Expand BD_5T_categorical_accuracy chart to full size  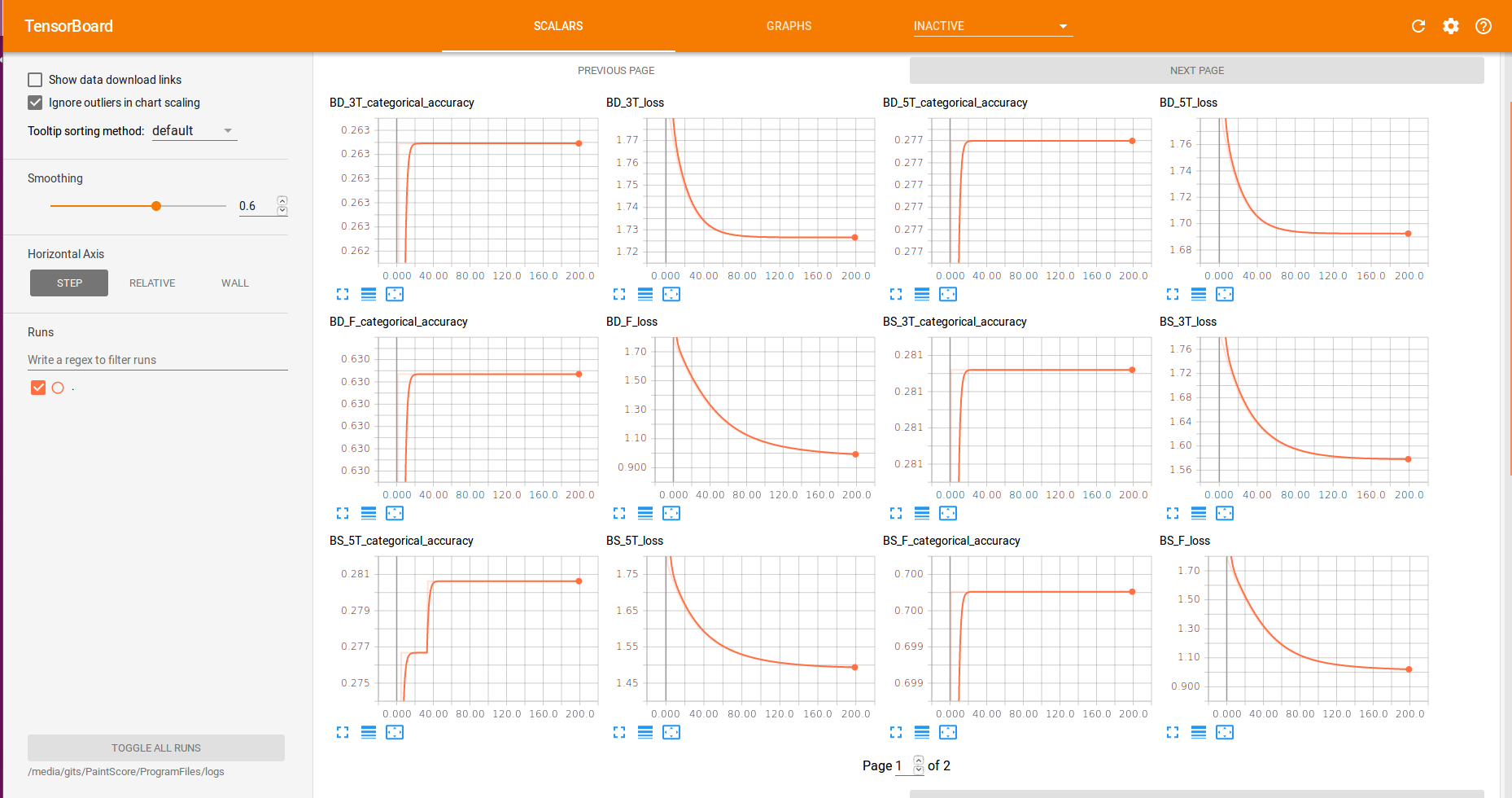896,294
